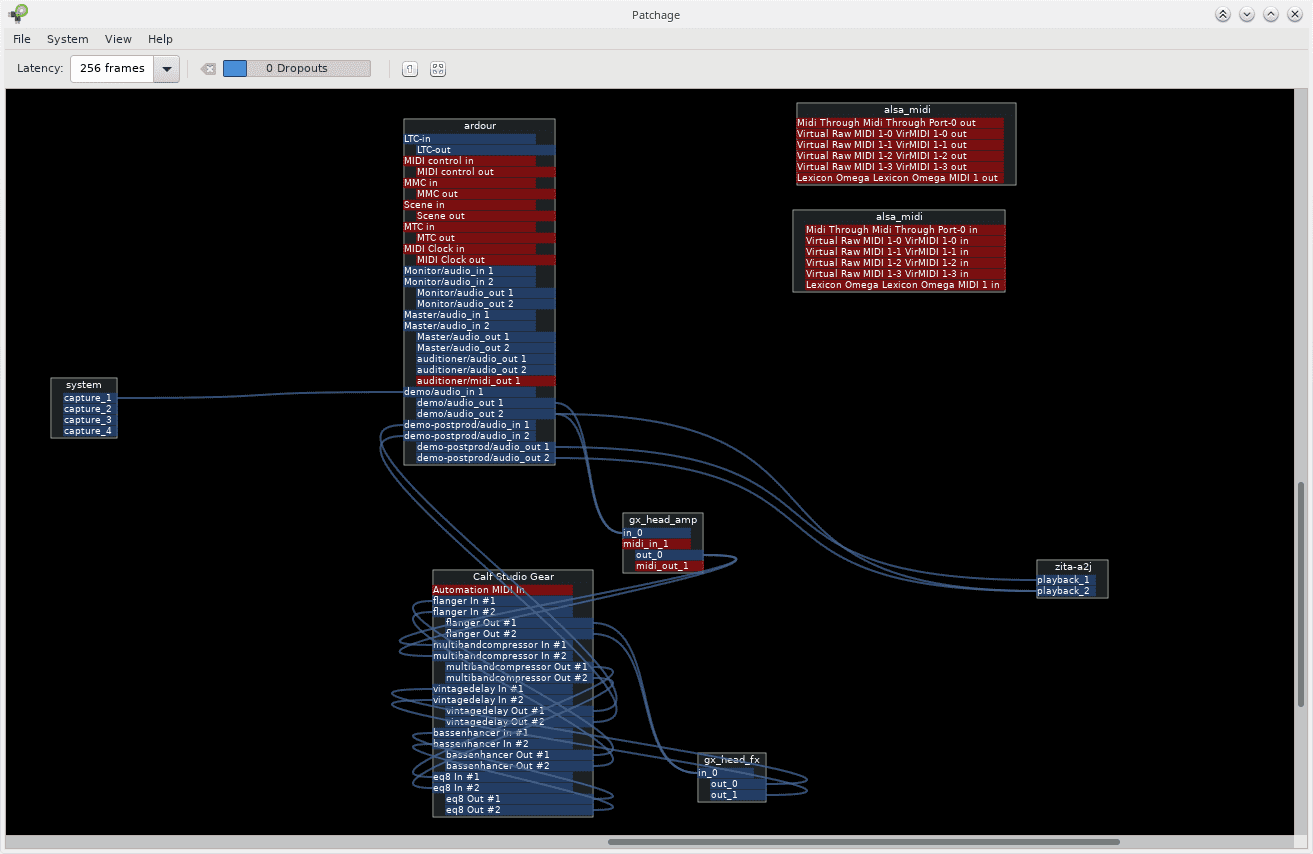Image resolution: width=1313 pixels, height=854 pixels.
Task: Click Midi Through Port-0 in port
Action: click(x=905, y=230)
